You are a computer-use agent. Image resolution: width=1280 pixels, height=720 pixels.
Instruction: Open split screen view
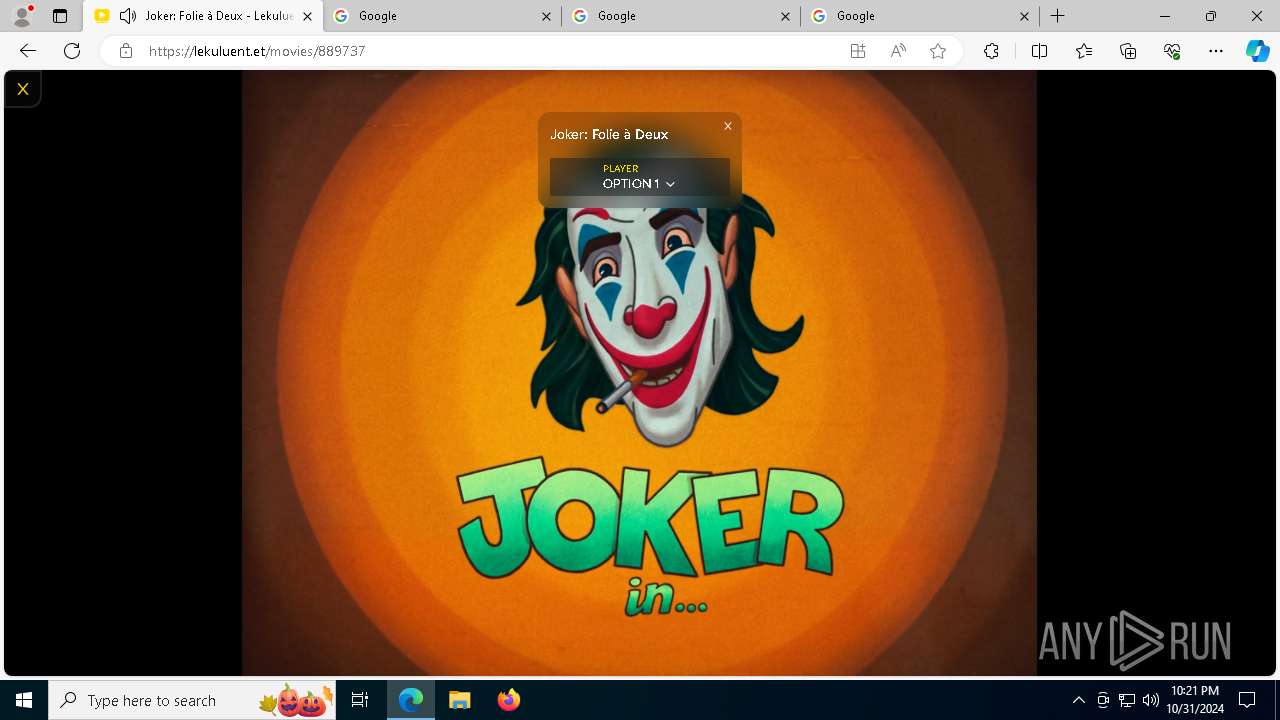(x=1039, y=51)
